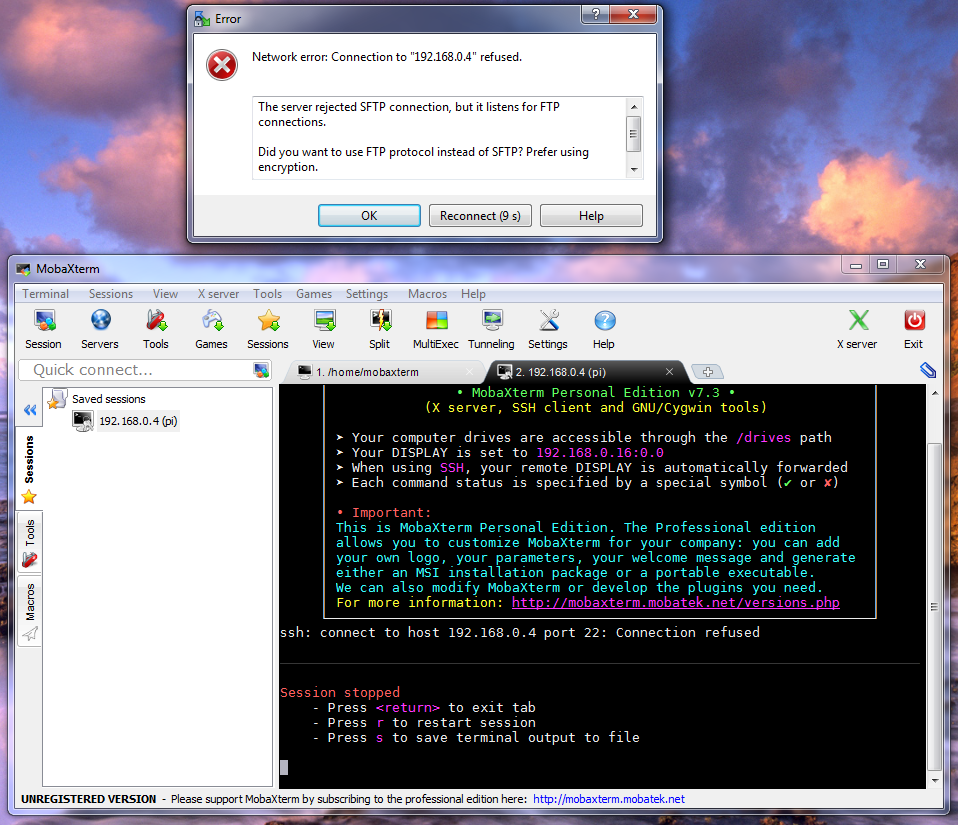Click the error message scrollbar thumb
Image resolution: width=958 pixels, height=825 pixels.
point(634,134)
